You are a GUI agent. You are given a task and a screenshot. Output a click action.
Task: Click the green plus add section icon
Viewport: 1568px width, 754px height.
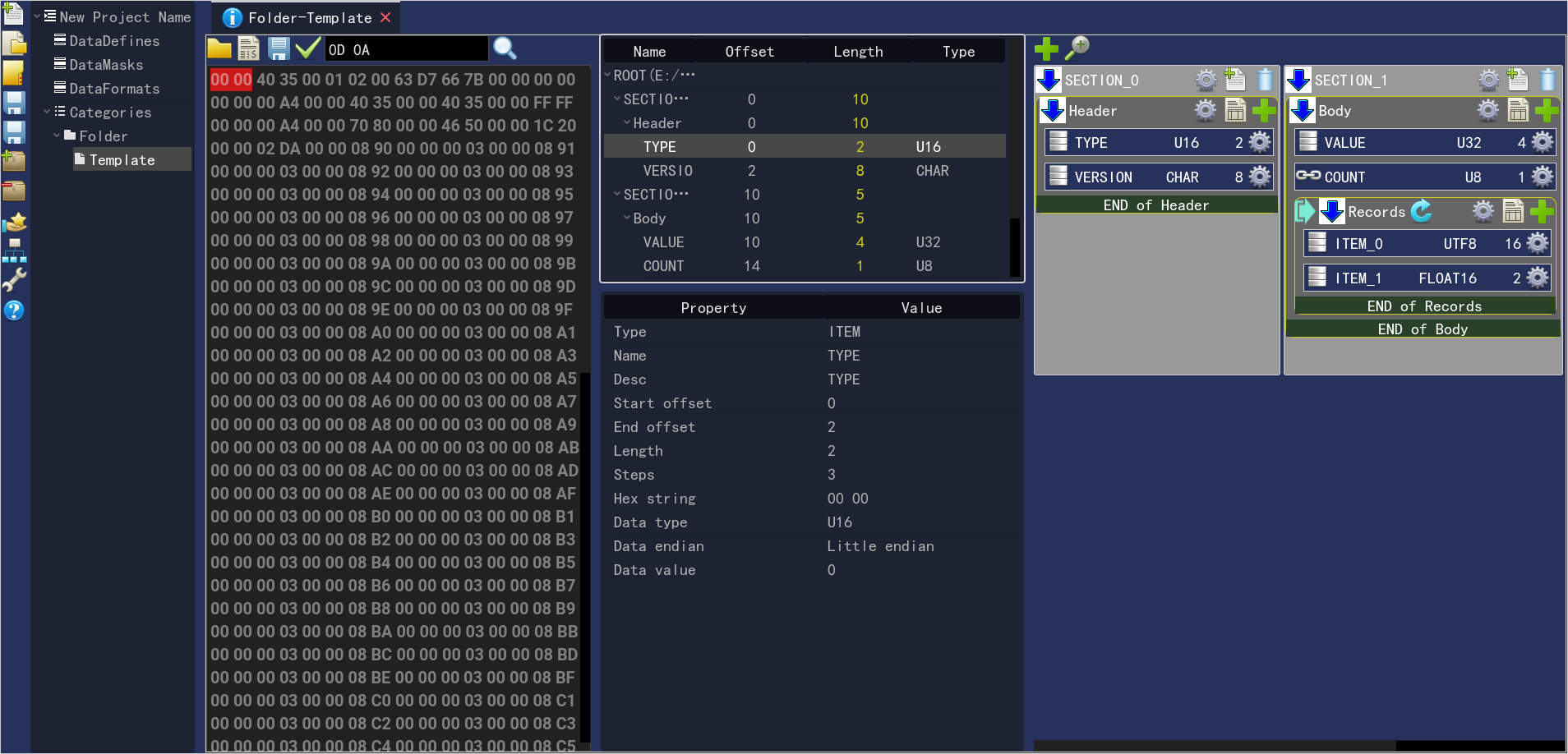(x=1046, y=48)
